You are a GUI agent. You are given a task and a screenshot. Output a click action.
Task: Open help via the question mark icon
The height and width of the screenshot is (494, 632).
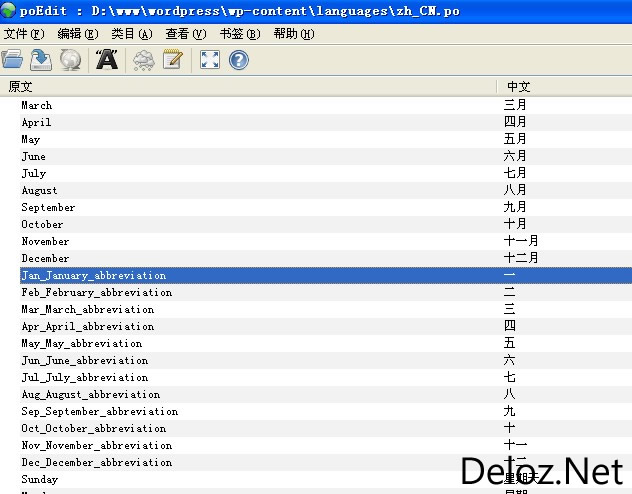pyautogui.click(x=239, y=60)
